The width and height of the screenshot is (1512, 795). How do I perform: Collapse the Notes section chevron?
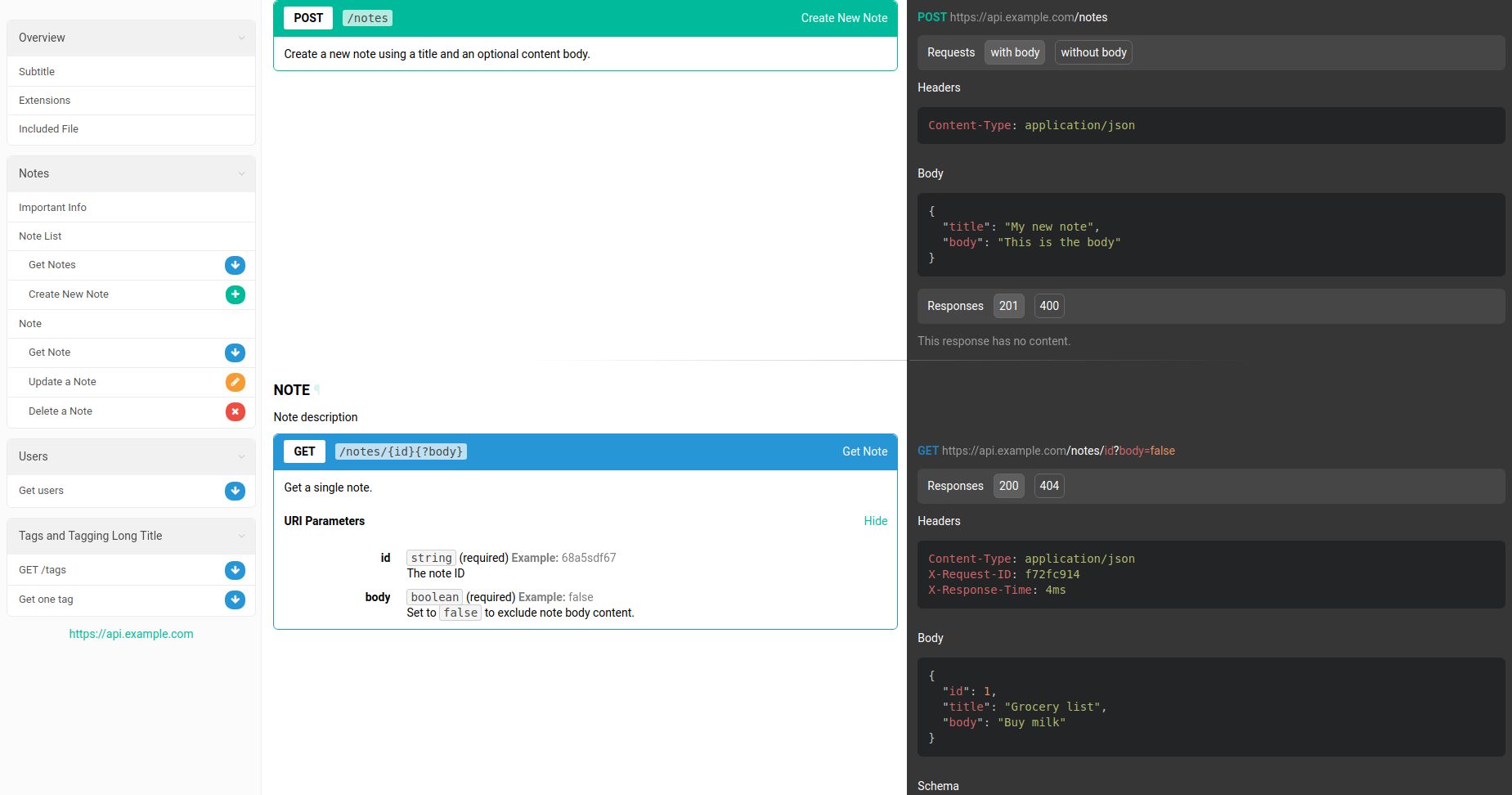pos(241,173)
